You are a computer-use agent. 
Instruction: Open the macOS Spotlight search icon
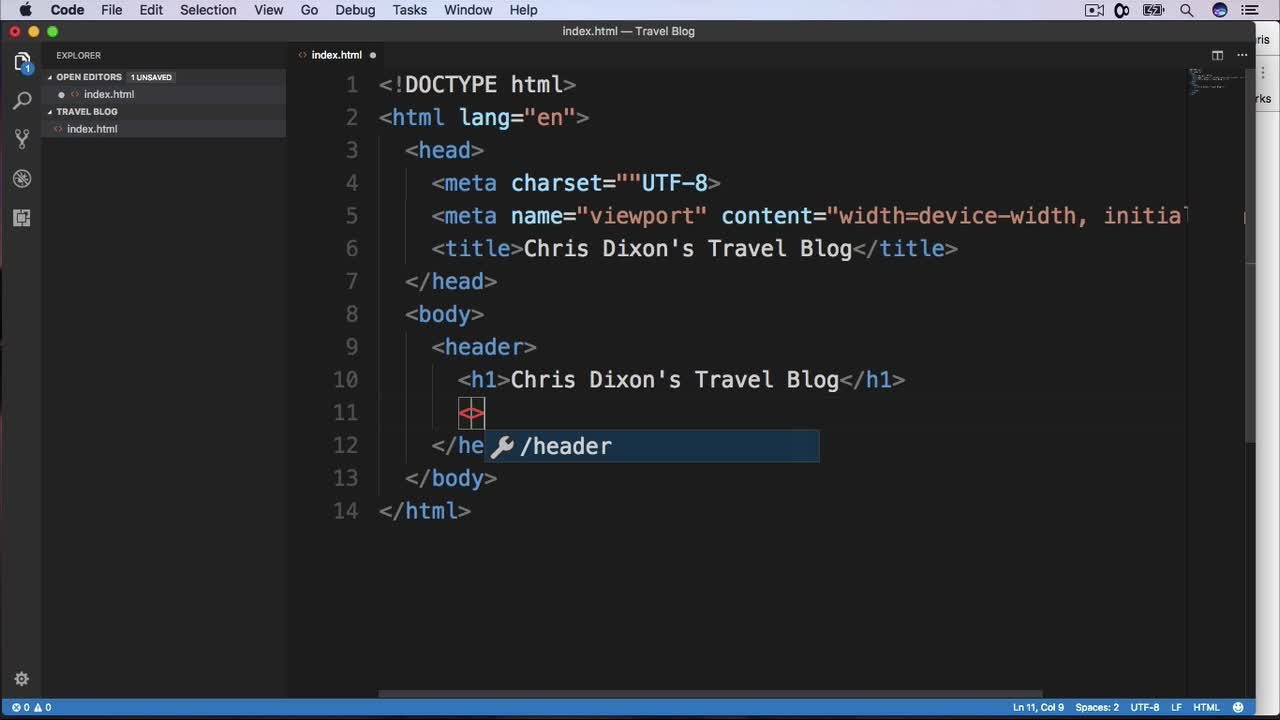tap(1187, 10)
